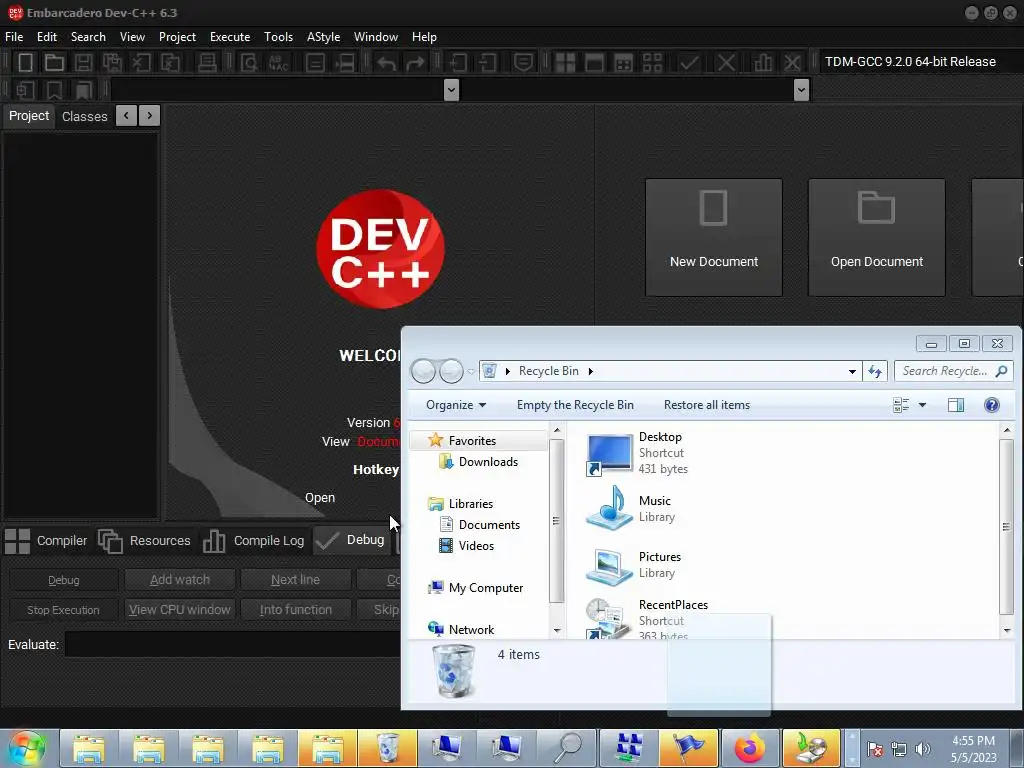Click Empty the Recycle Bin
Screen dimensions: 1024x768
575,405
